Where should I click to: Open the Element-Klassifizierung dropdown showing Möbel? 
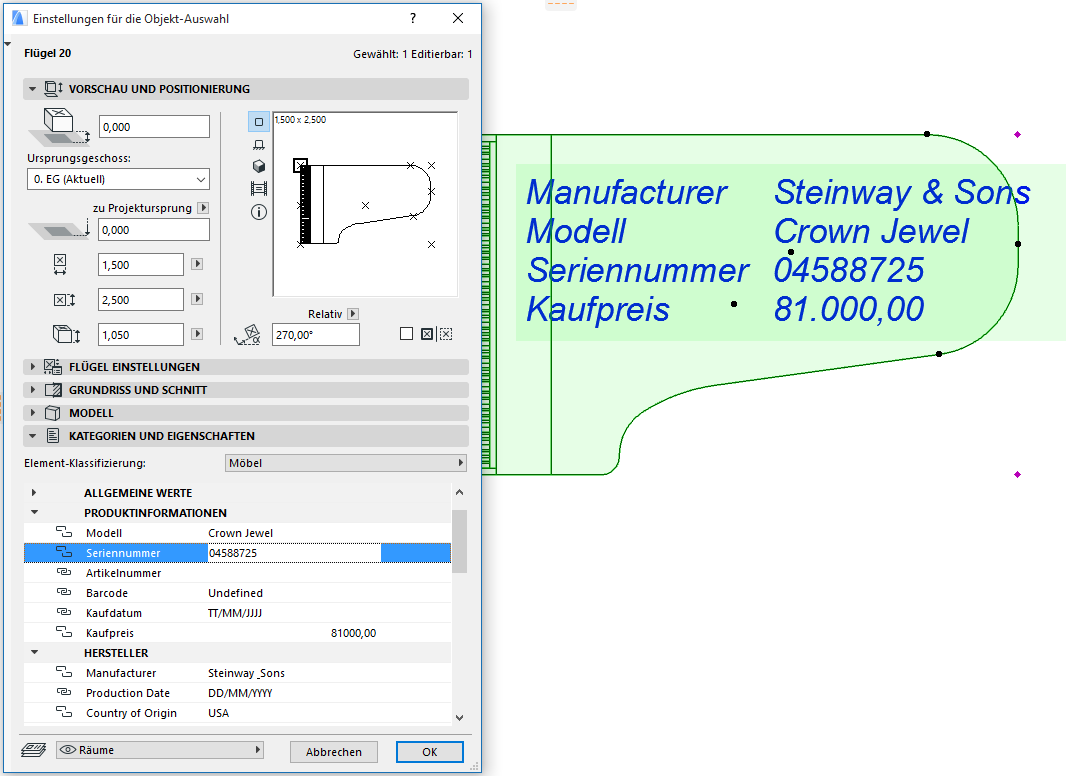click(345, 462)
